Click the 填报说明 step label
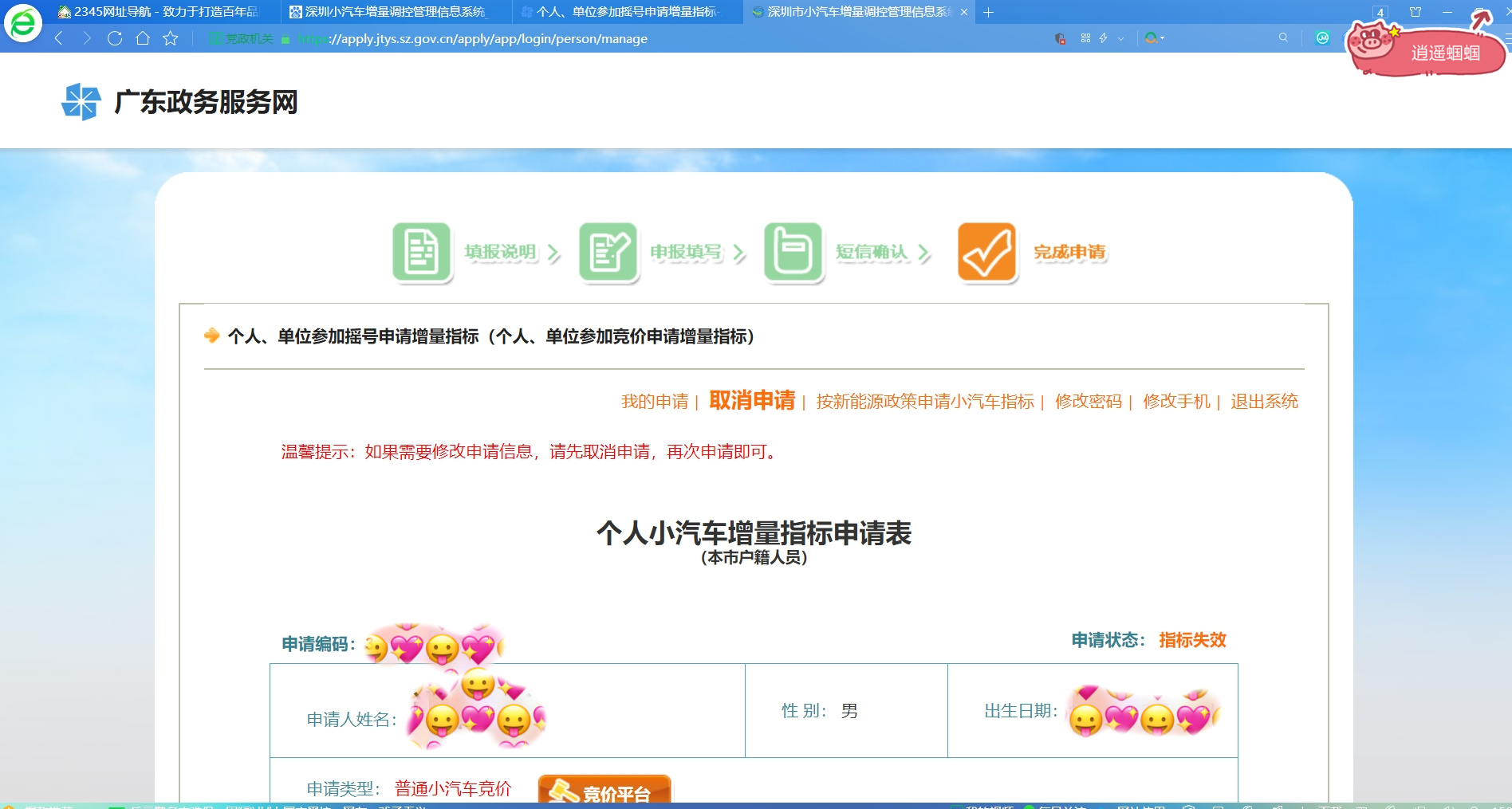Screen dimensions: 1512x809 pyautogui.click(x=501, y=252)
